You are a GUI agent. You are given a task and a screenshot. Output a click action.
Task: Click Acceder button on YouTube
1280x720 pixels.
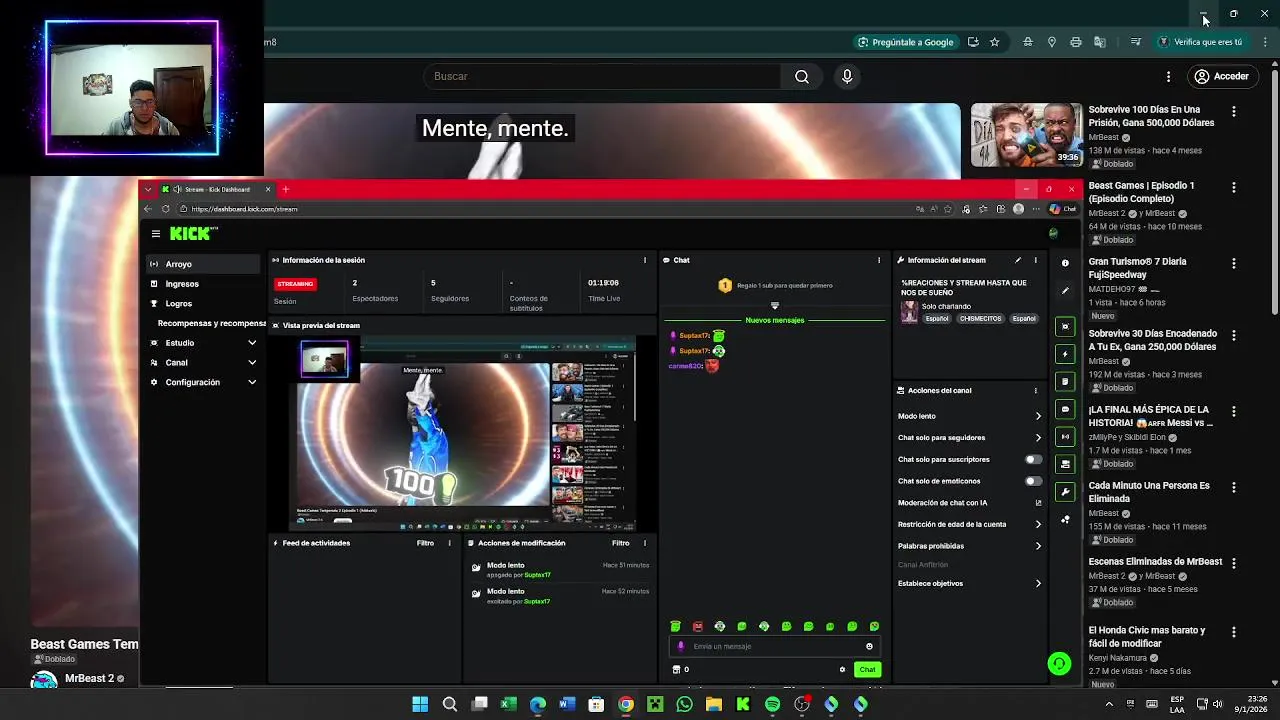(1222, 77)
